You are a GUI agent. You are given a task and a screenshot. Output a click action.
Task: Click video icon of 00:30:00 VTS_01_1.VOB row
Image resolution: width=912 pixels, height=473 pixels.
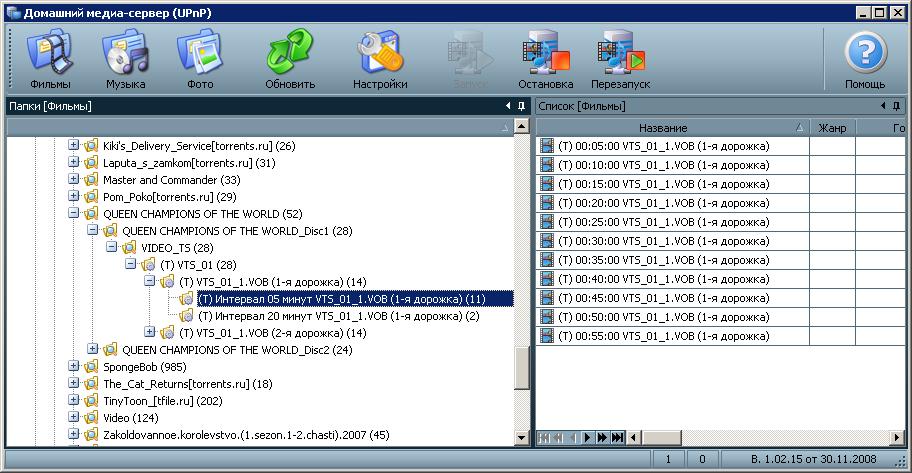pyautogui.click(x=547, y=241)
